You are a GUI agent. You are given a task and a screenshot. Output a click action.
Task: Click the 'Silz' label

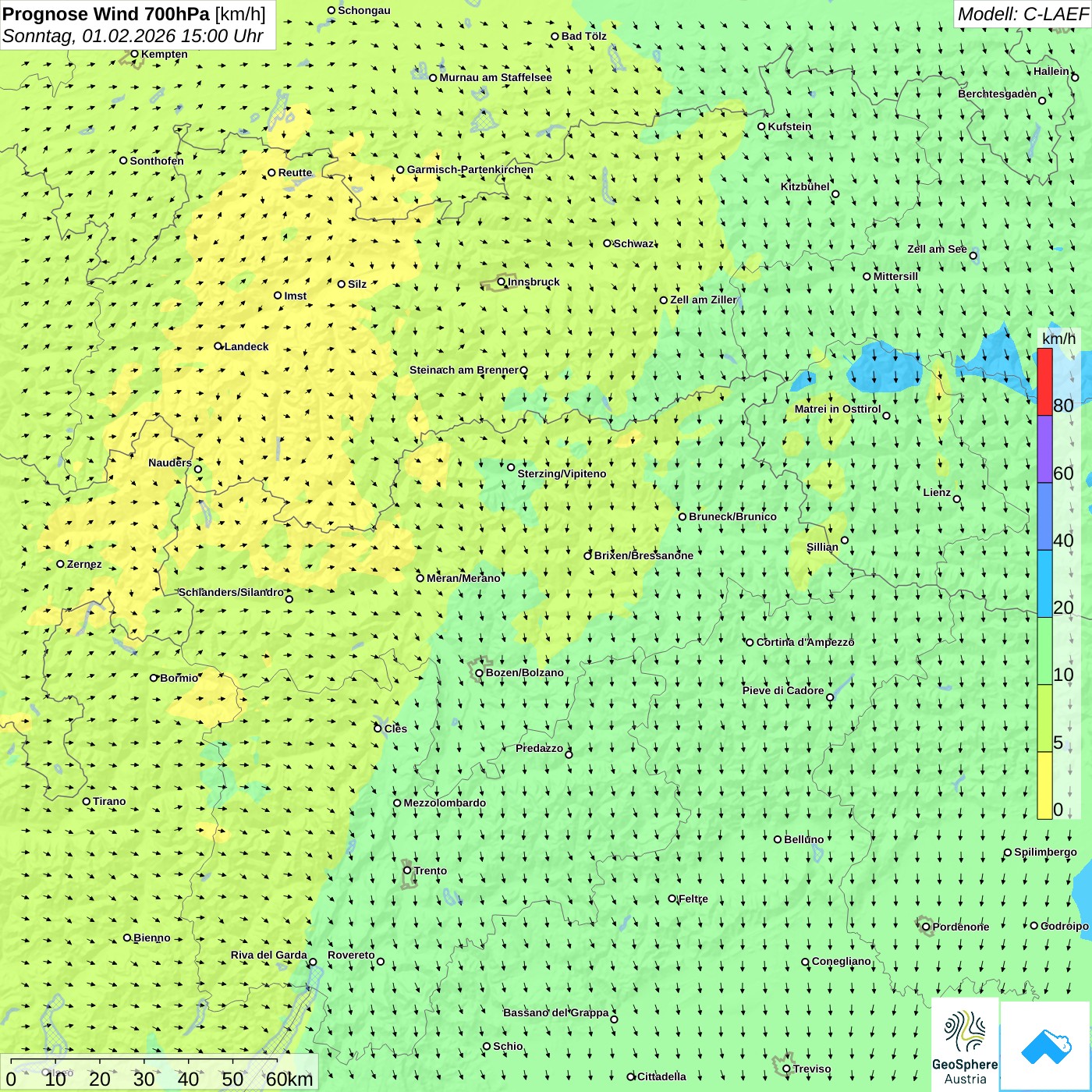click(x=357, y=284)
